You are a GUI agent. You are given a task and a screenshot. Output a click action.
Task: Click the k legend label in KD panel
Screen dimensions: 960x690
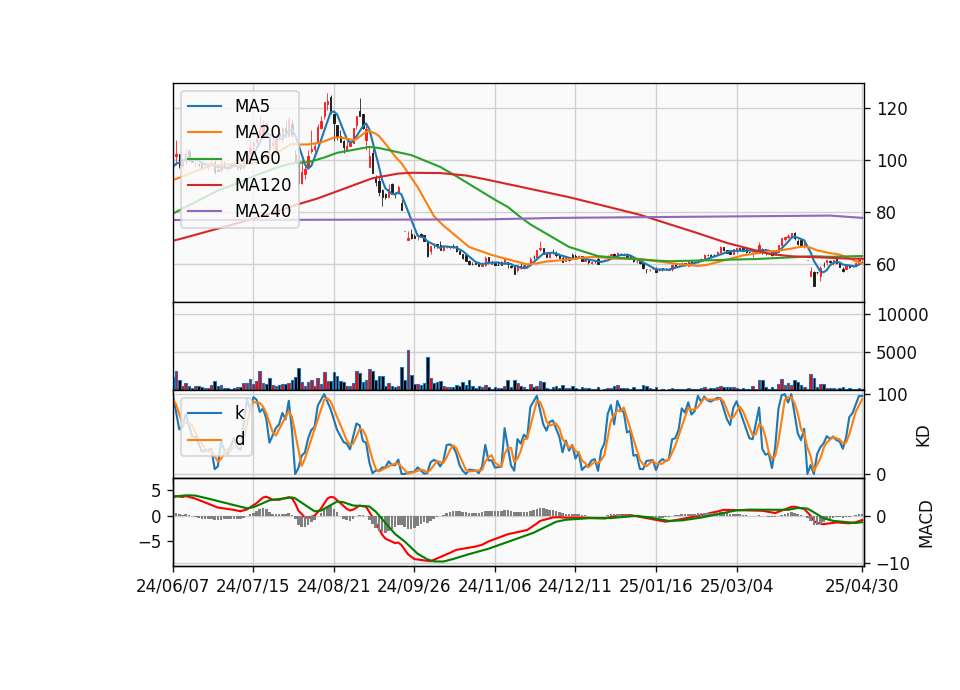(x=239, y=413)
